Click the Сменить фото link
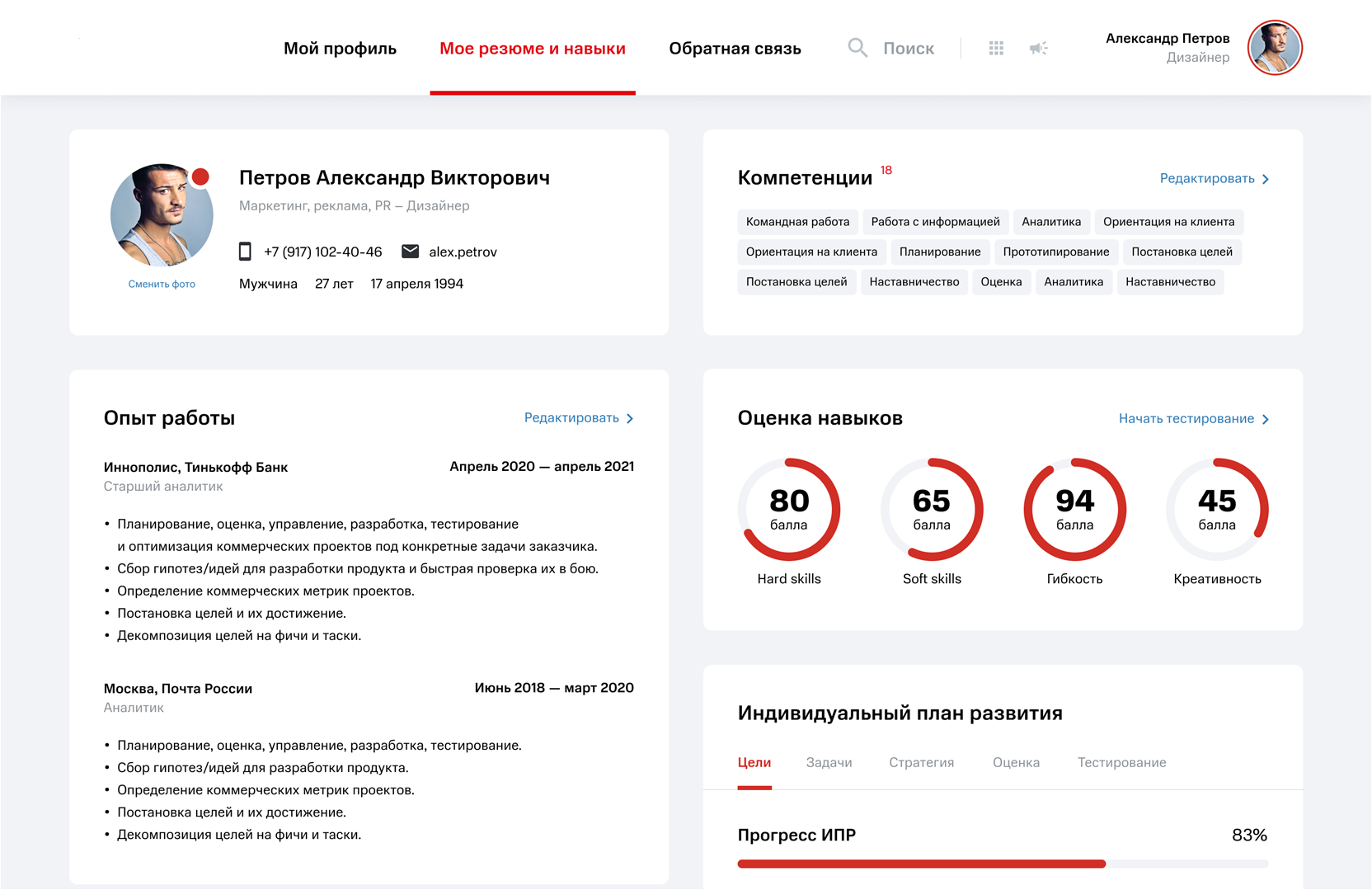This screenshot has height=890, width=1372. (162, 284)
